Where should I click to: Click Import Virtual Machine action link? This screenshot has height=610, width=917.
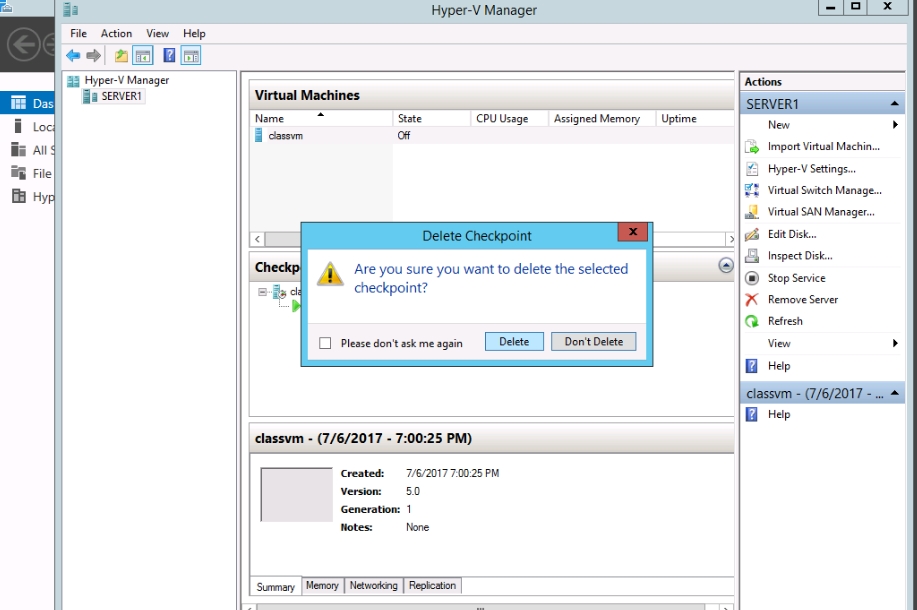point(823,146)
